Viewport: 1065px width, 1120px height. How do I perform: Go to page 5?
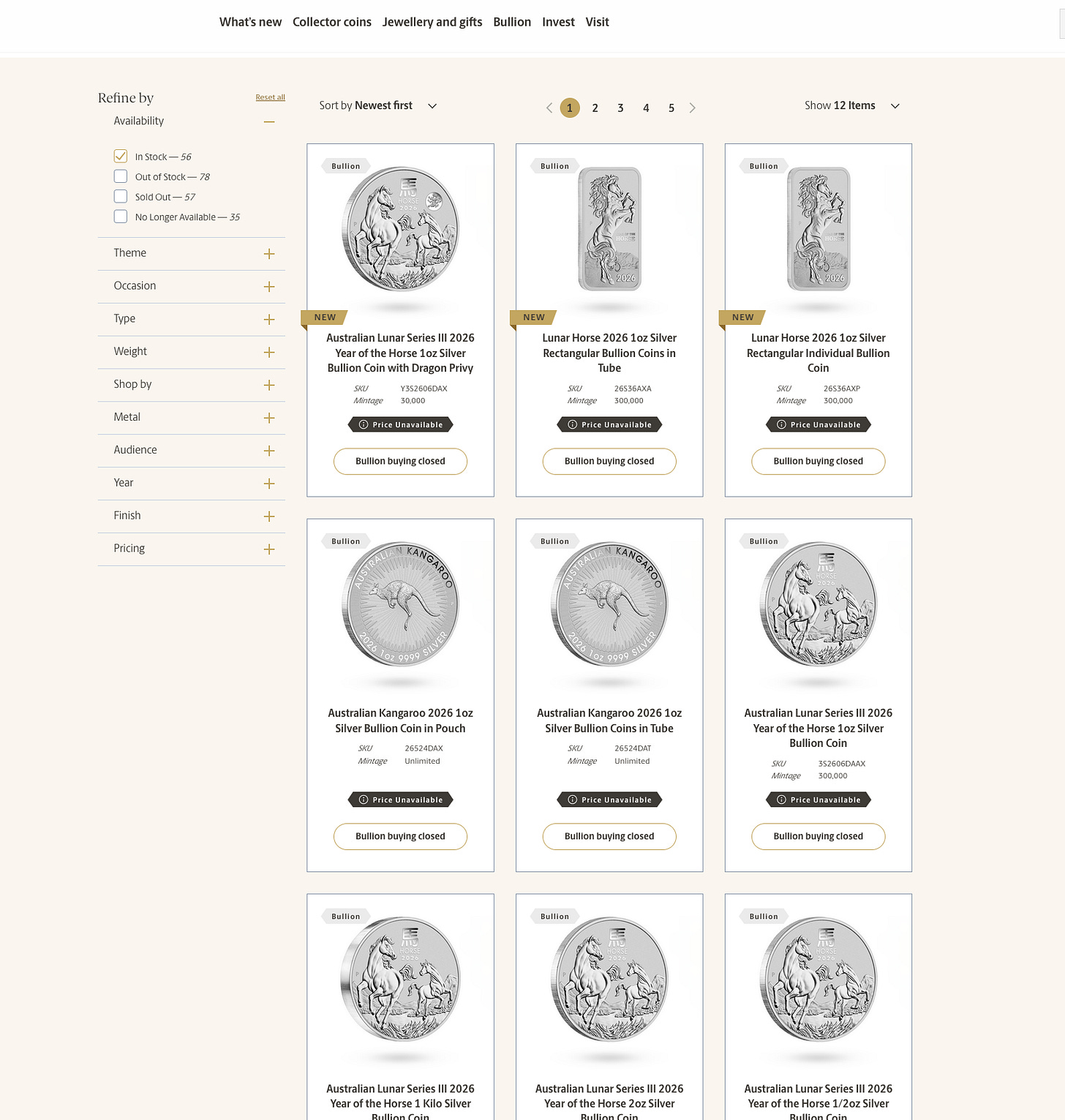click(x=671, y=108)
